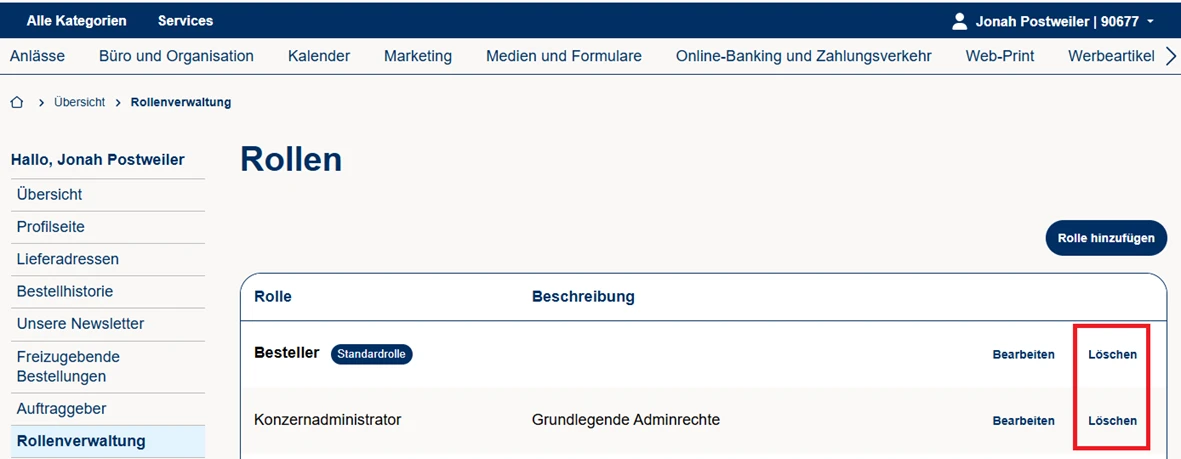Screen dimensions: 1181x459
Task: Click the home icon in the breadcrumb
Action: point(17,103)
